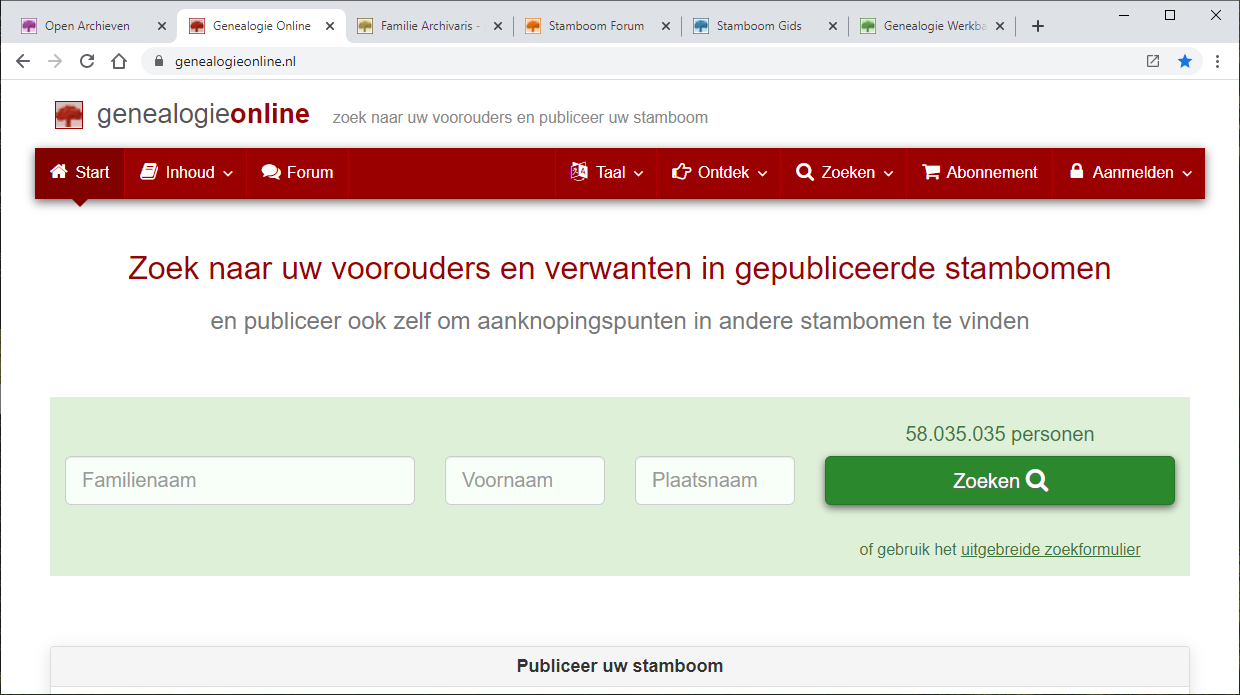Viewport: 1240px width, 695px height.
Task: Click the Genealogie Werkbank tab favicon
Action: (x=868, y=26)
